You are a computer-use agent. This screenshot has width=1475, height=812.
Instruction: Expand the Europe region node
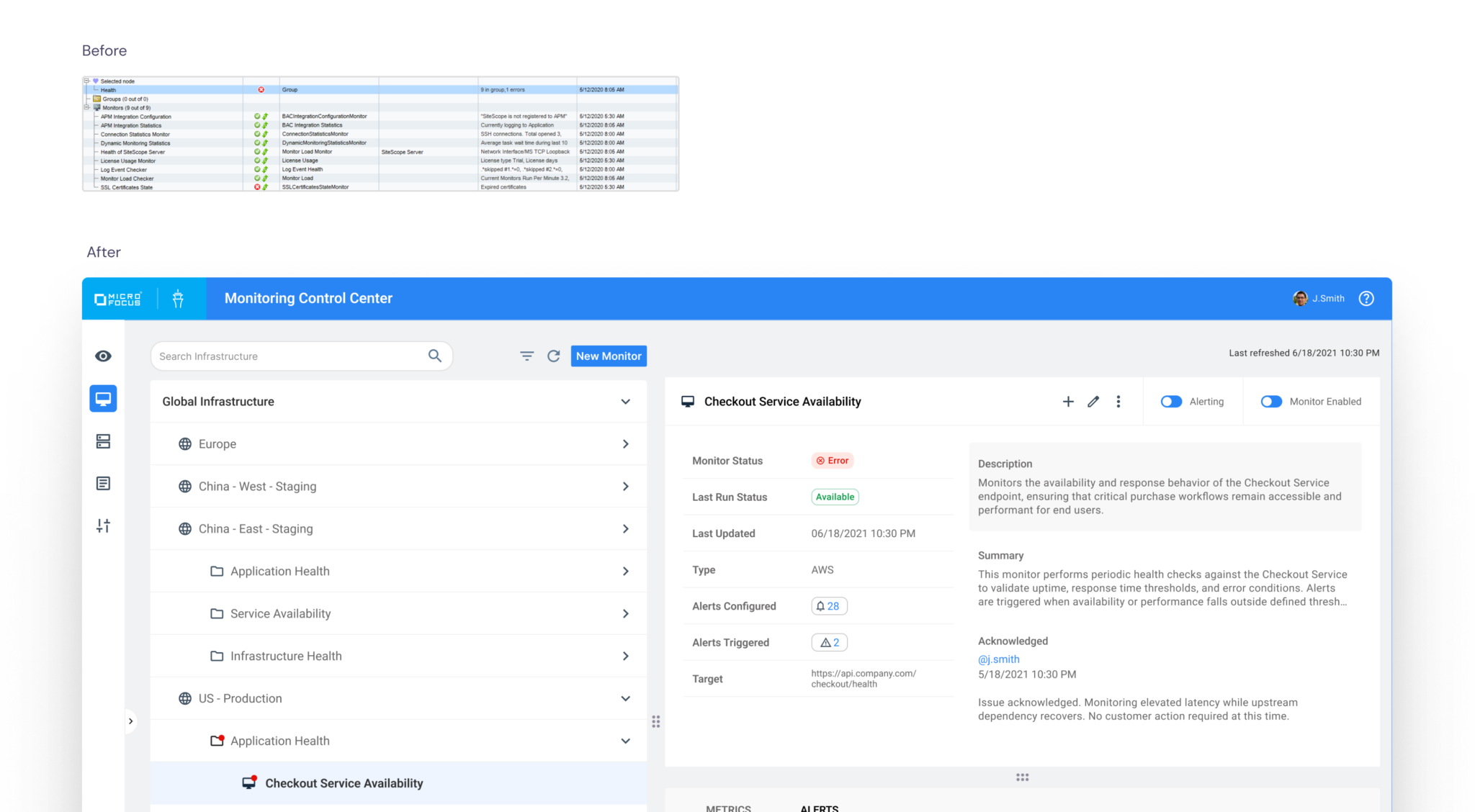625,444
